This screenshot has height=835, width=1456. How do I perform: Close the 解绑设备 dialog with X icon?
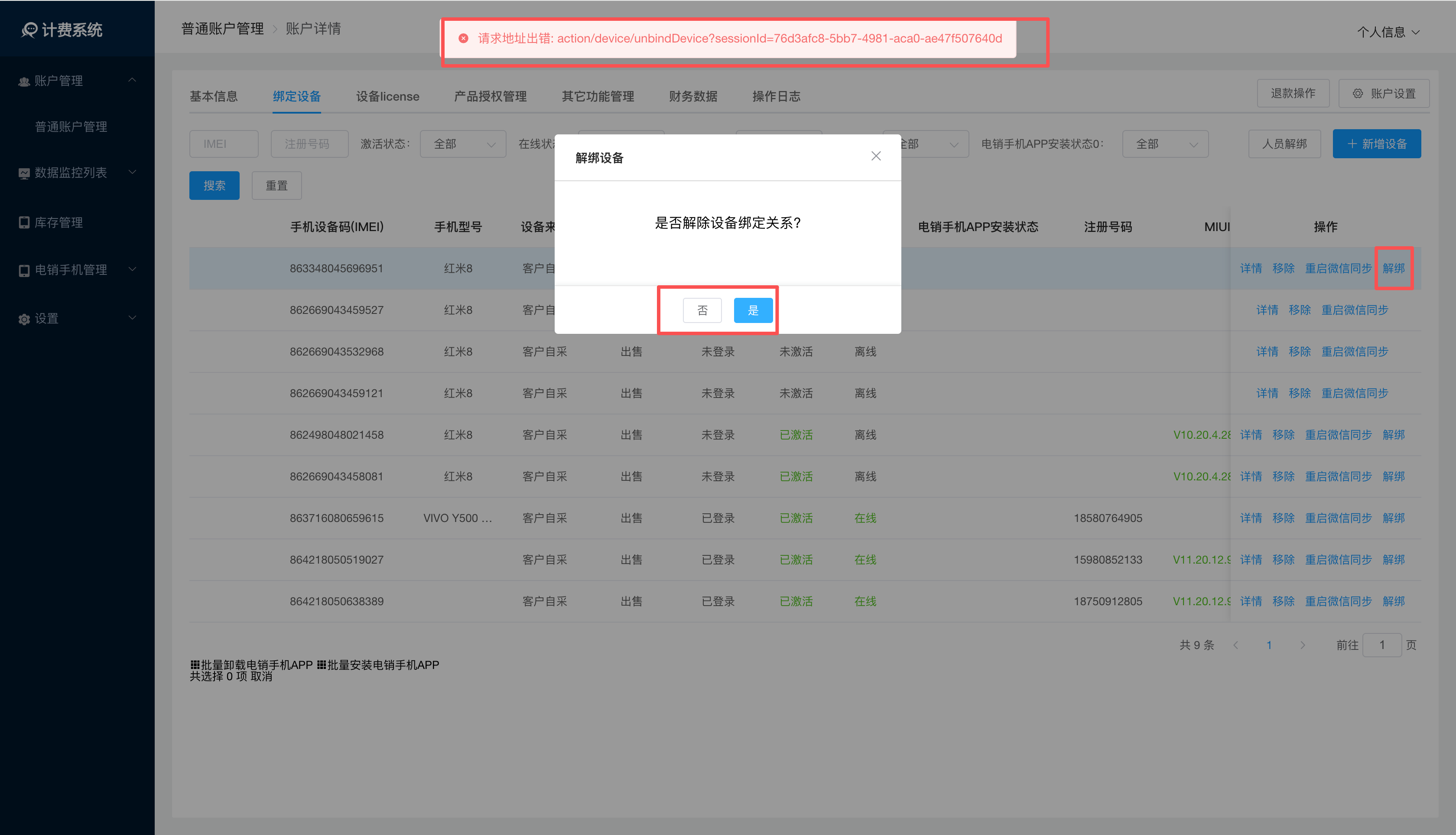click(x=875, y=156)
